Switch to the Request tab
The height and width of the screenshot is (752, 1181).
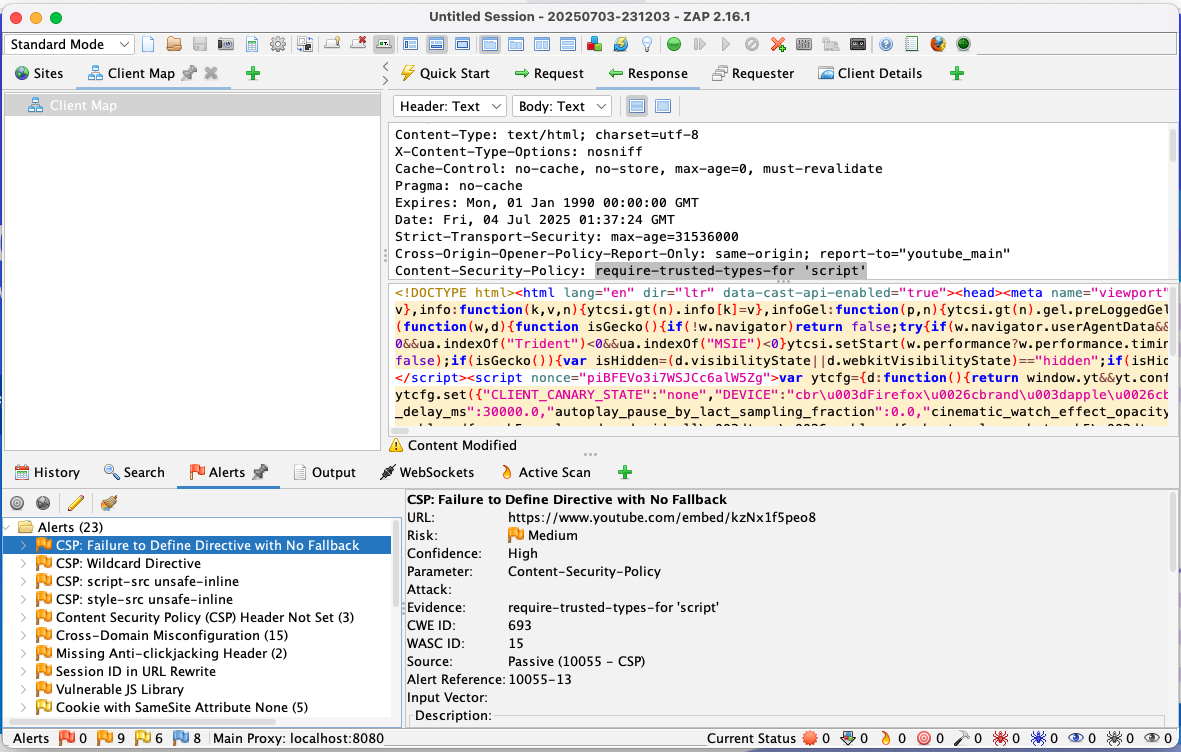pos(549,73)
